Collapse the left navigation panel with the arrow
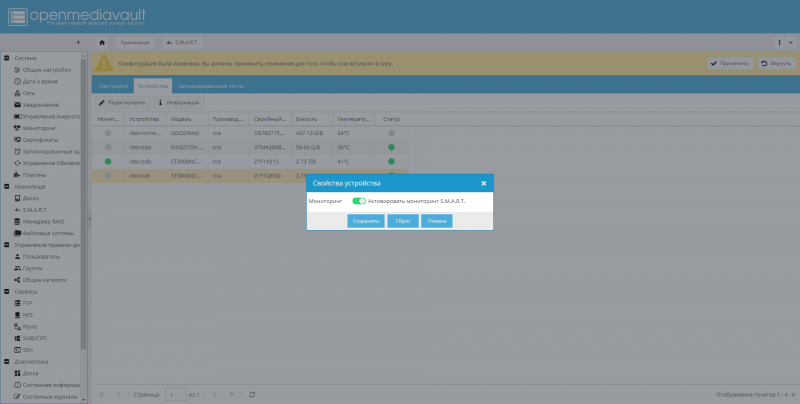 (78, 42)
